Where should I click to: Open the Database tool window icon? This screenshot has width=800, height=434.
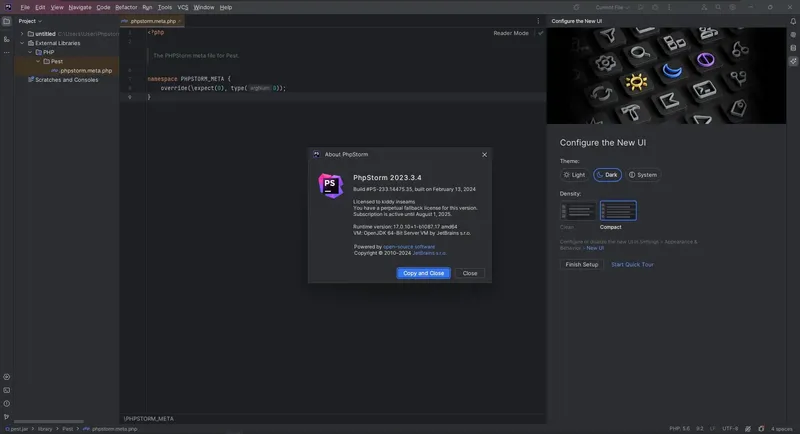tap(793, 48)
